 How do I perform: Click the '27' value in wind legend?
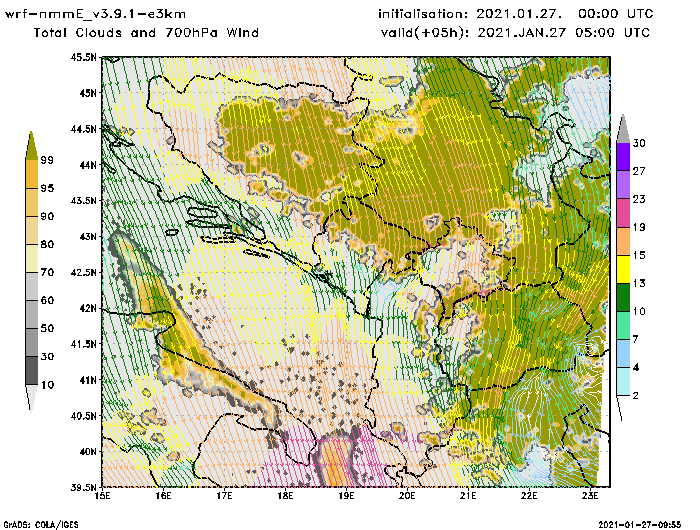[639, 171]
